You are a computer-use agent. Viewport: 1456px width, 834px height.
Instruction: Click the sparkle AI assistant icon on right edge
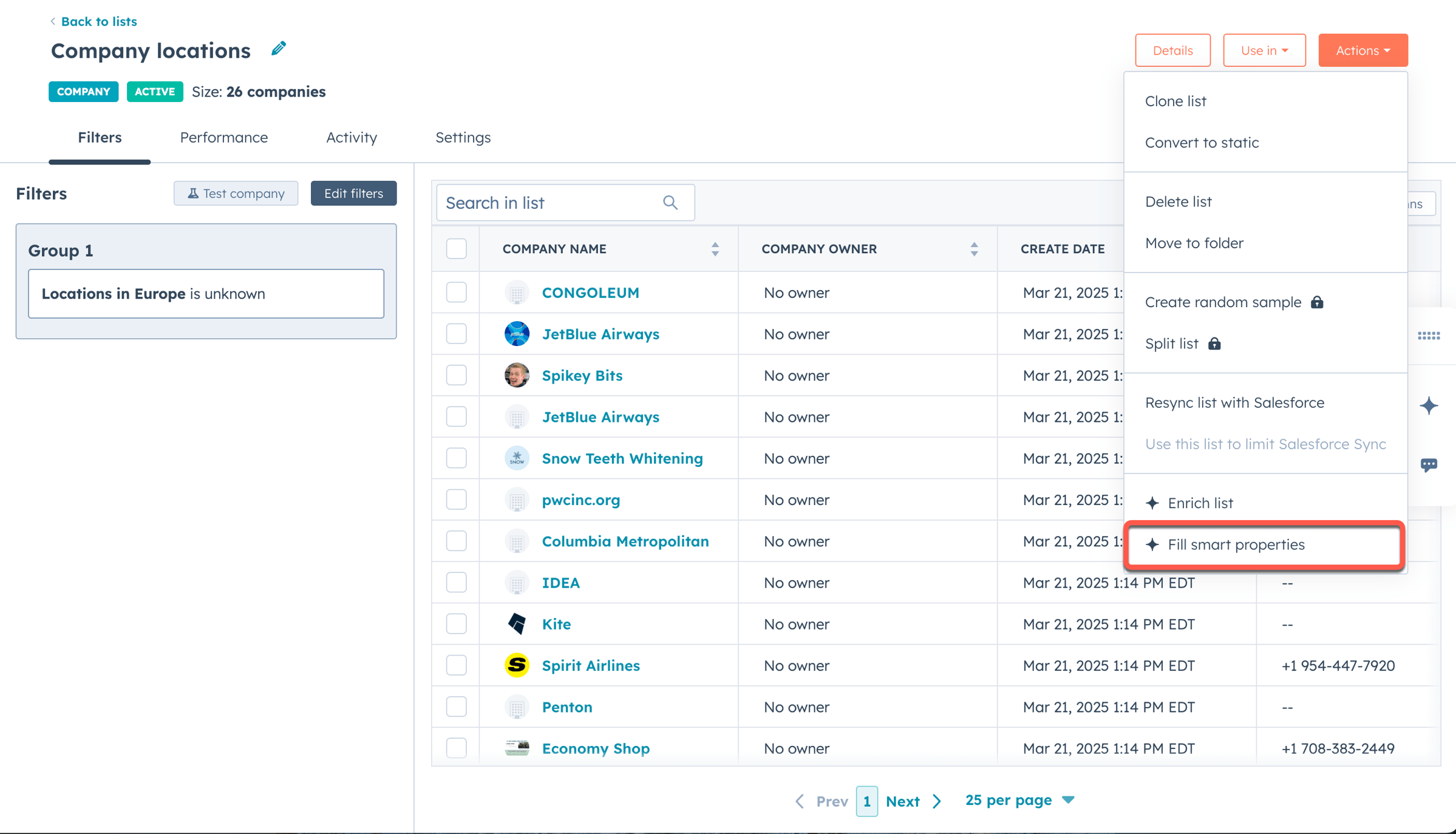(1429, 405)
